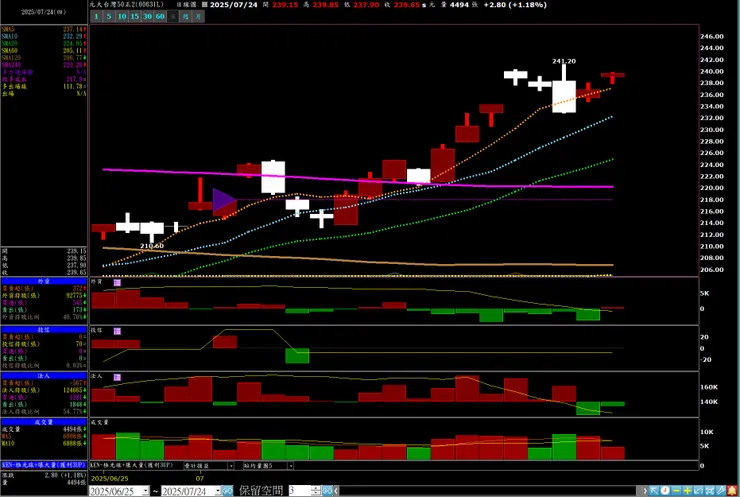The image size is (740, 497).
Task: Select the 30-minute timeframe button
Action: point(147,17)
